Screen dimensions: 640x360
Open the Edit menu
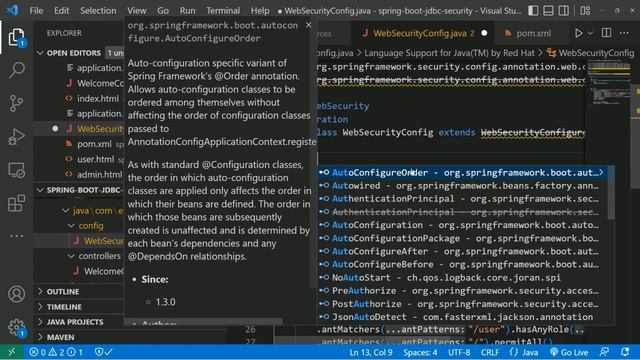(61, 11)
